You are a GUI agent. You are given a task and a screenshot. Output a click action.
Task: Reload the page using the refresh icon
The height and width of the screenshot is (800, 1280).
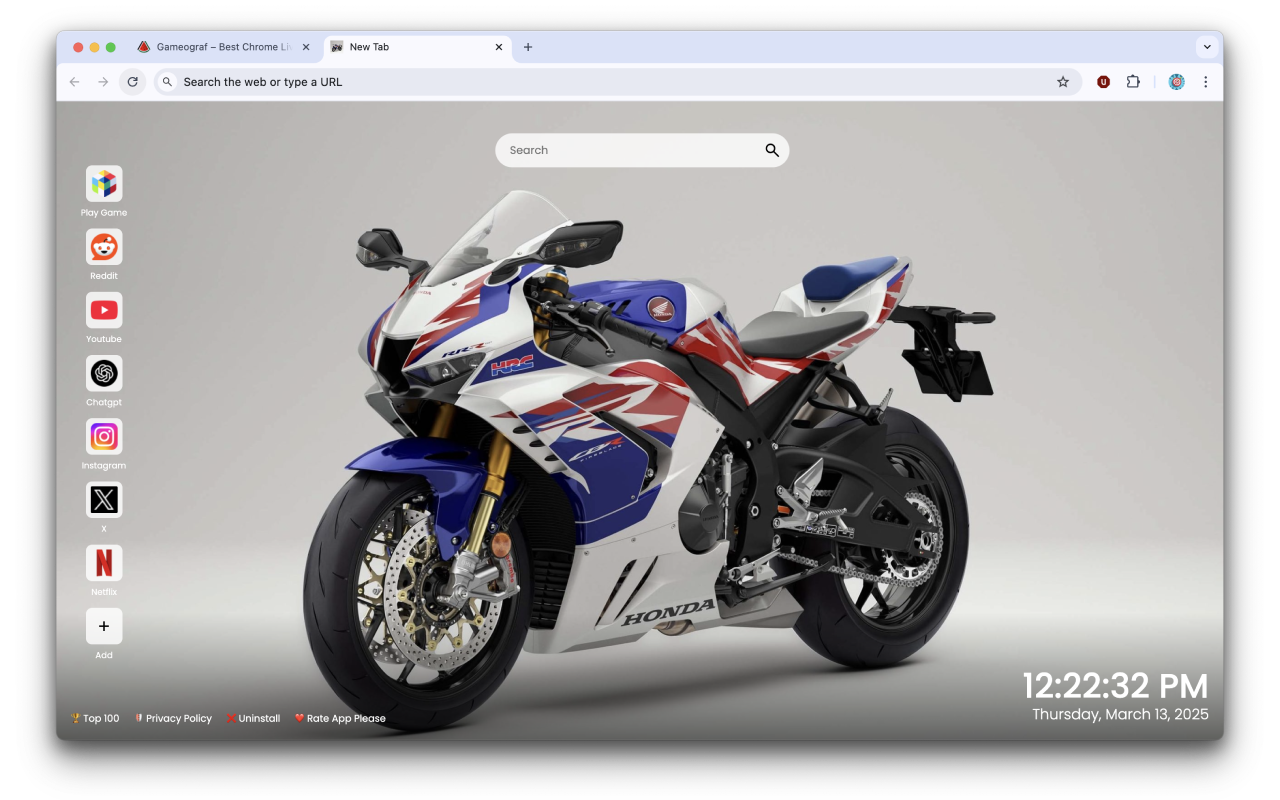point(133,81)
